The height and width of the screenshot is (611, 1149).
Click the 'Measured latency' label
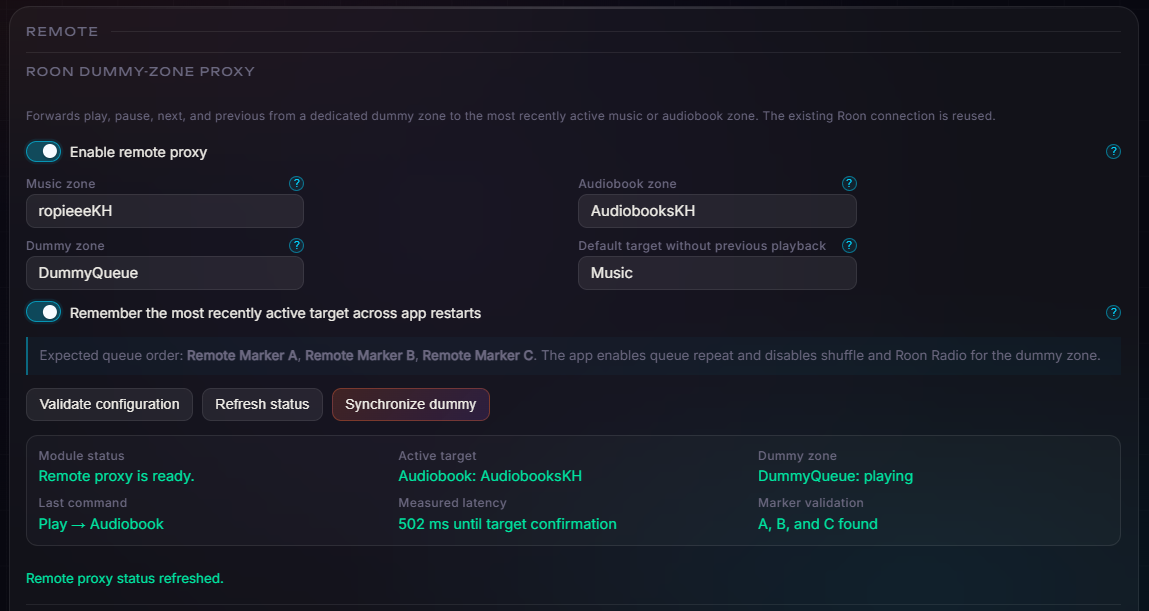point(452,503)
